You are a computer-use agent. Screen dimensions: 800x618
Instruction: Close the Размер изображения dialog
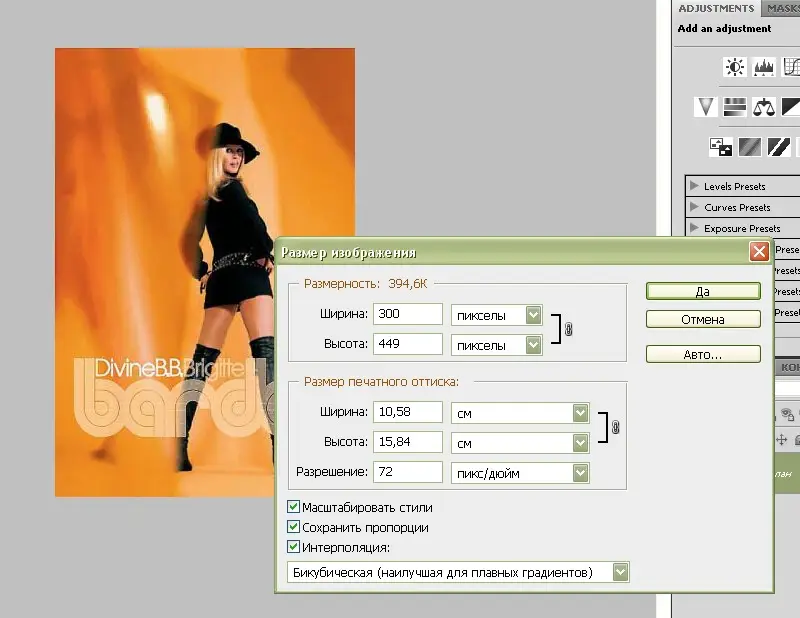[759, 252]
